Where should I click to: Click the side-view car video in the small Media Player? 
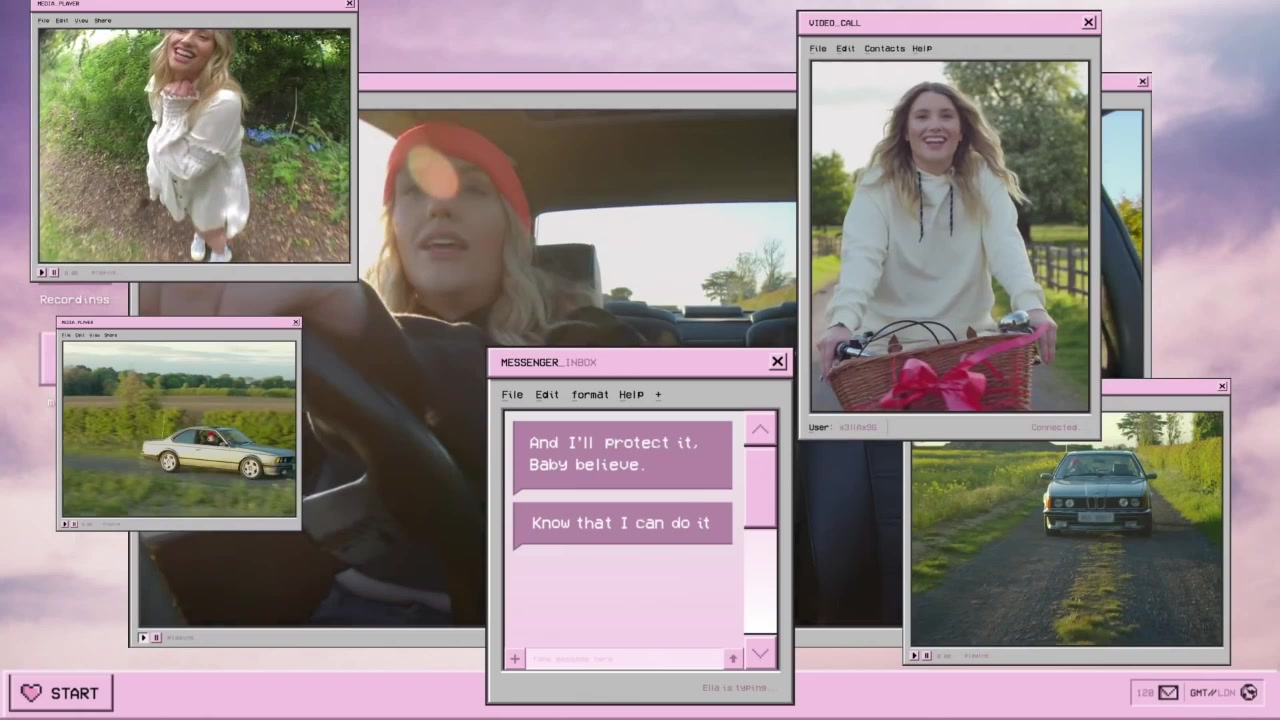(x=179, y=429)
